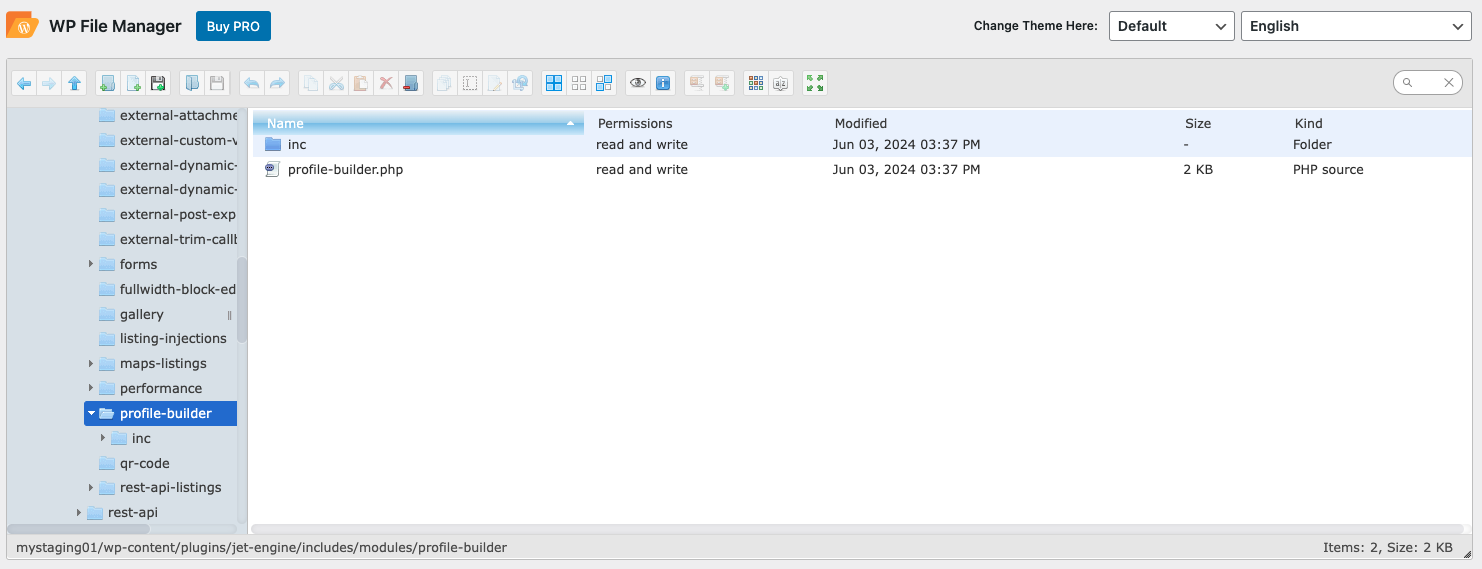Click the folder tree horizontal scrollbar
Viewport: 1482px width, 569px height.
click(78, 529)
